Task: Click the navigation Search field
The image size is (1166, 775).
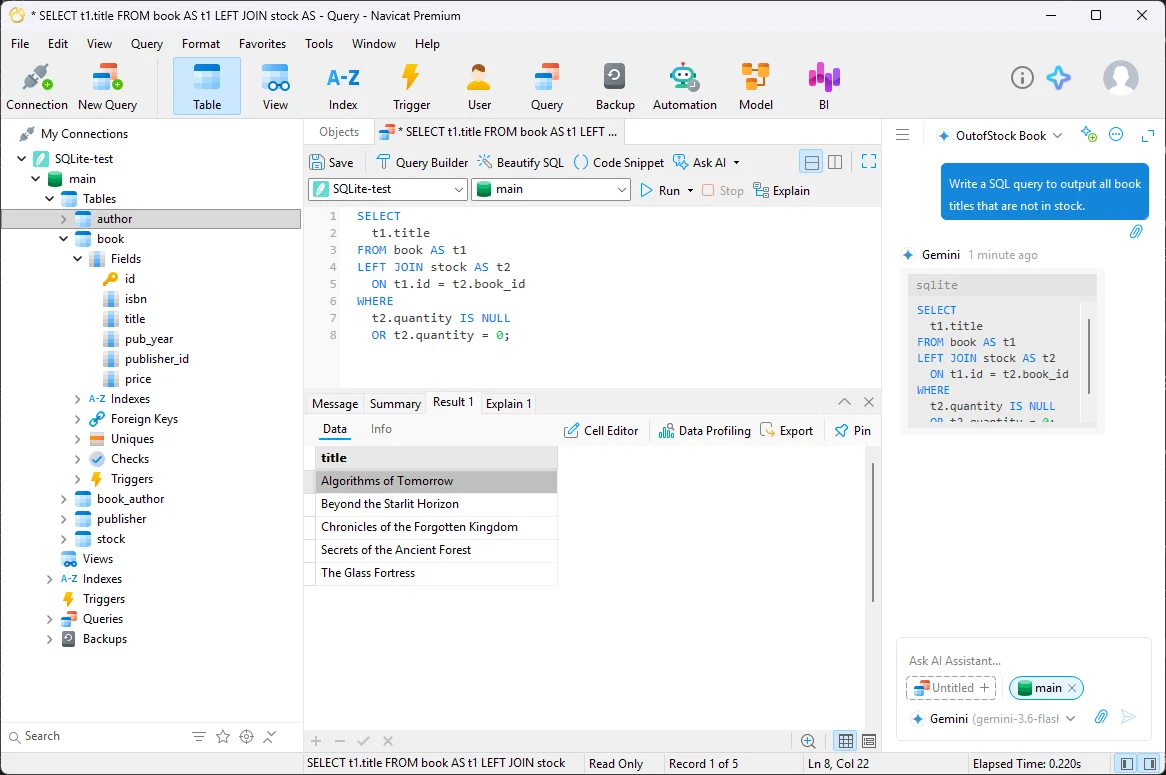Action: 97,736
